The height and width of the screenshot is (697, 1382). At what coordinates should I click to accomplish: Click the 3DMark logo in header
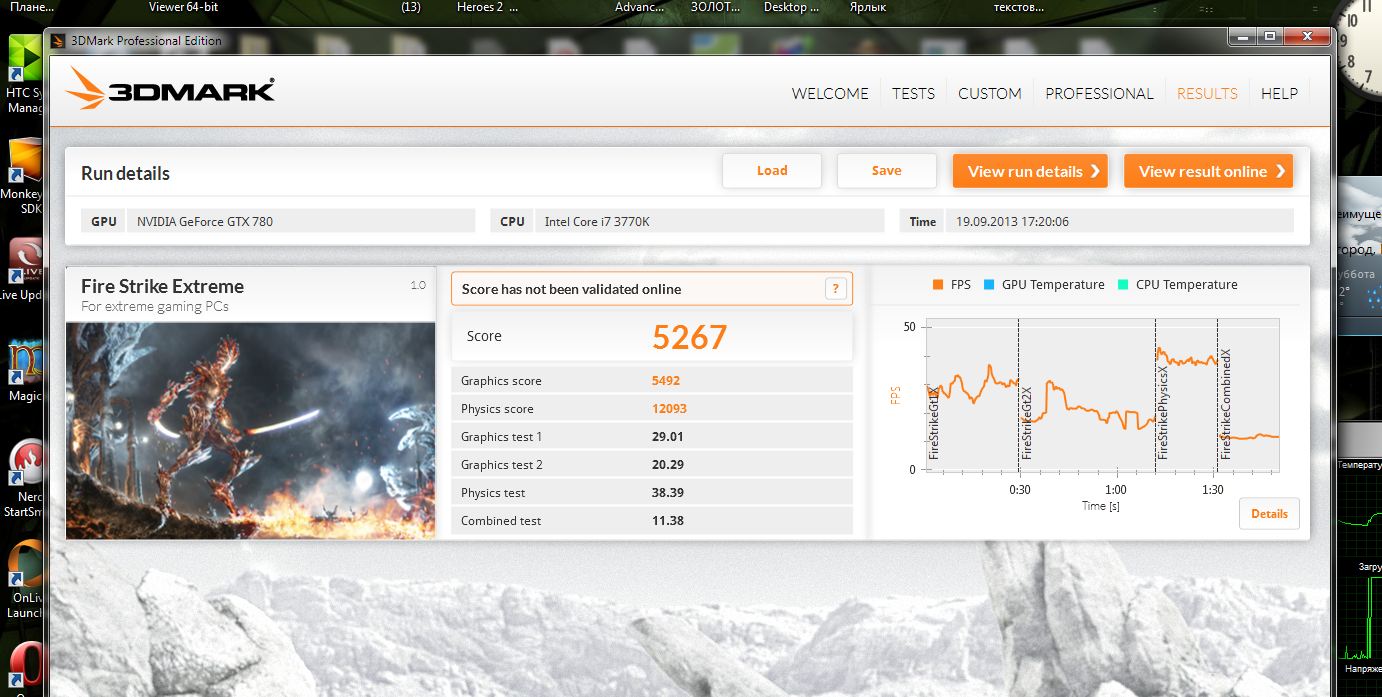pos(170,90)
